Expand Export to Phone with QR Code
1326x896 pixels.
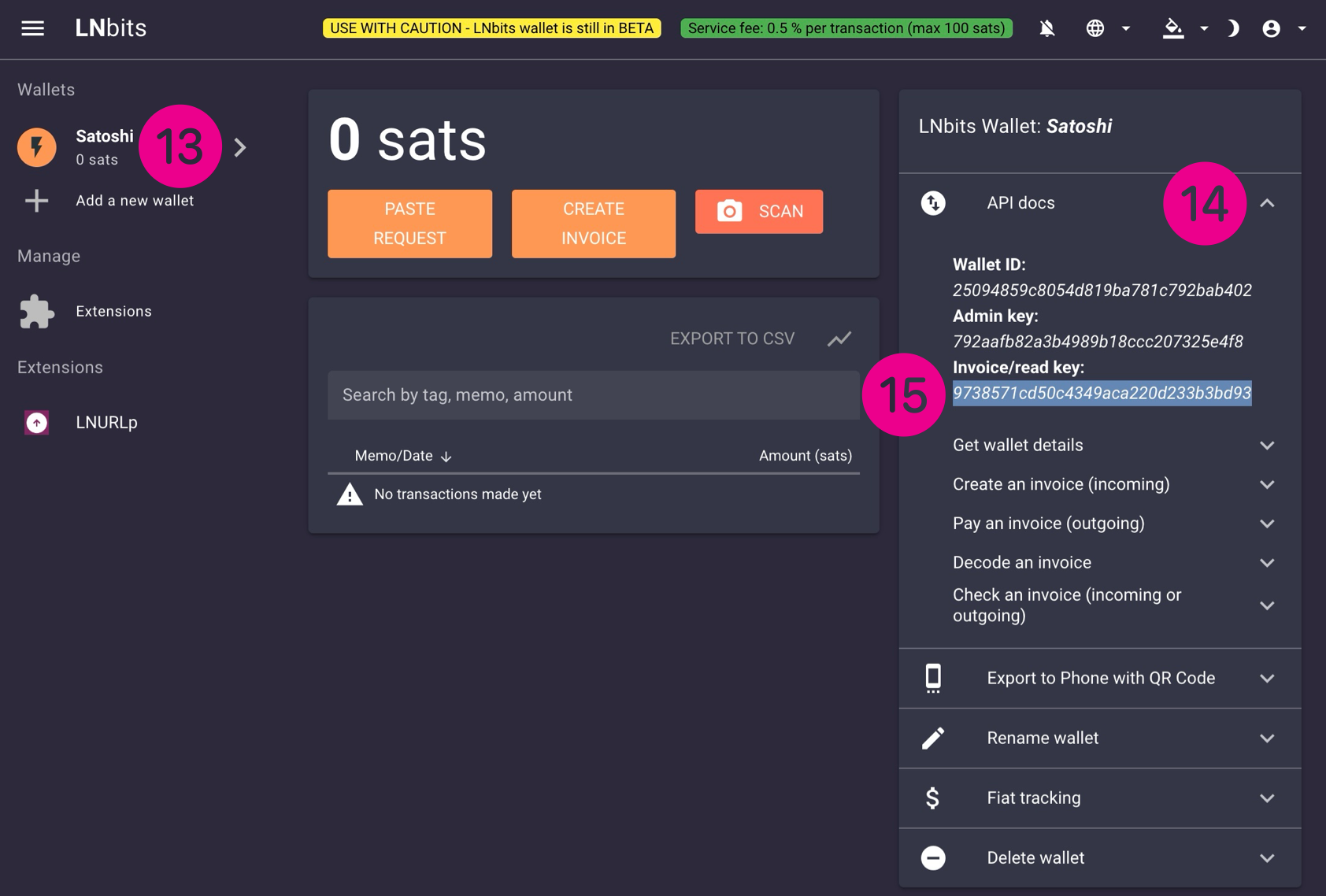click(1100, 678)
